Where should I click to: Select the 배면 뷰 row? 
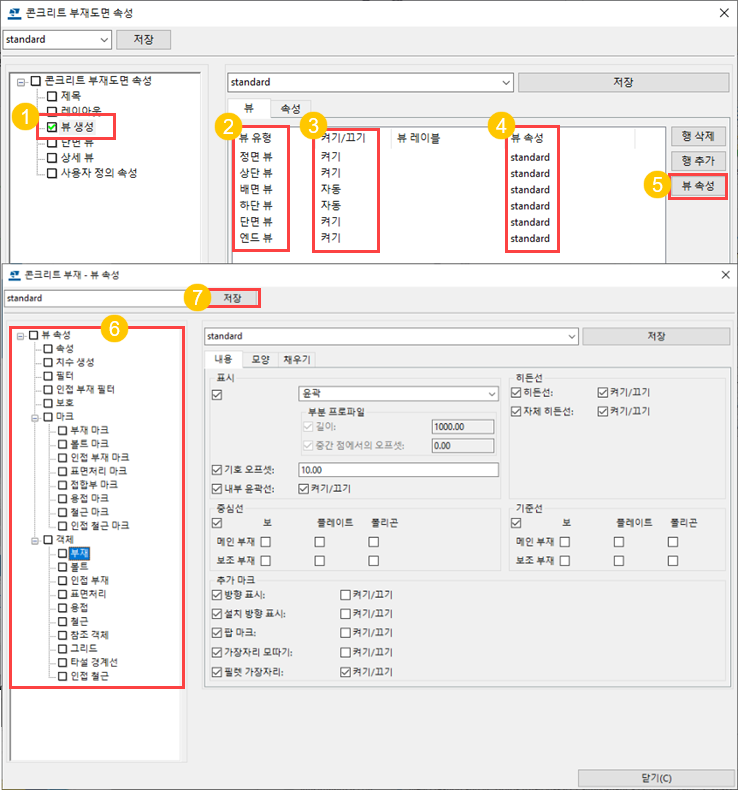click(448, 189)
